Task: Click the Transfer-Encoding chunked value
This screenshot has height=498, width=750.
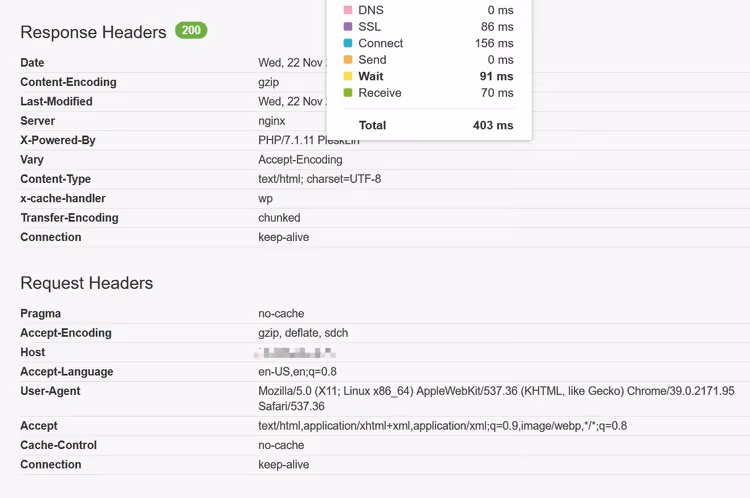Action: point(279,218)
